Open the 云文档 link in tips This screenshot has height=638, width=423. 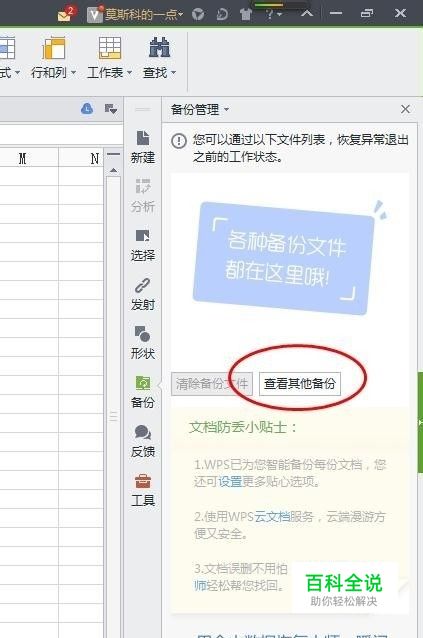(x=272, y=517)
